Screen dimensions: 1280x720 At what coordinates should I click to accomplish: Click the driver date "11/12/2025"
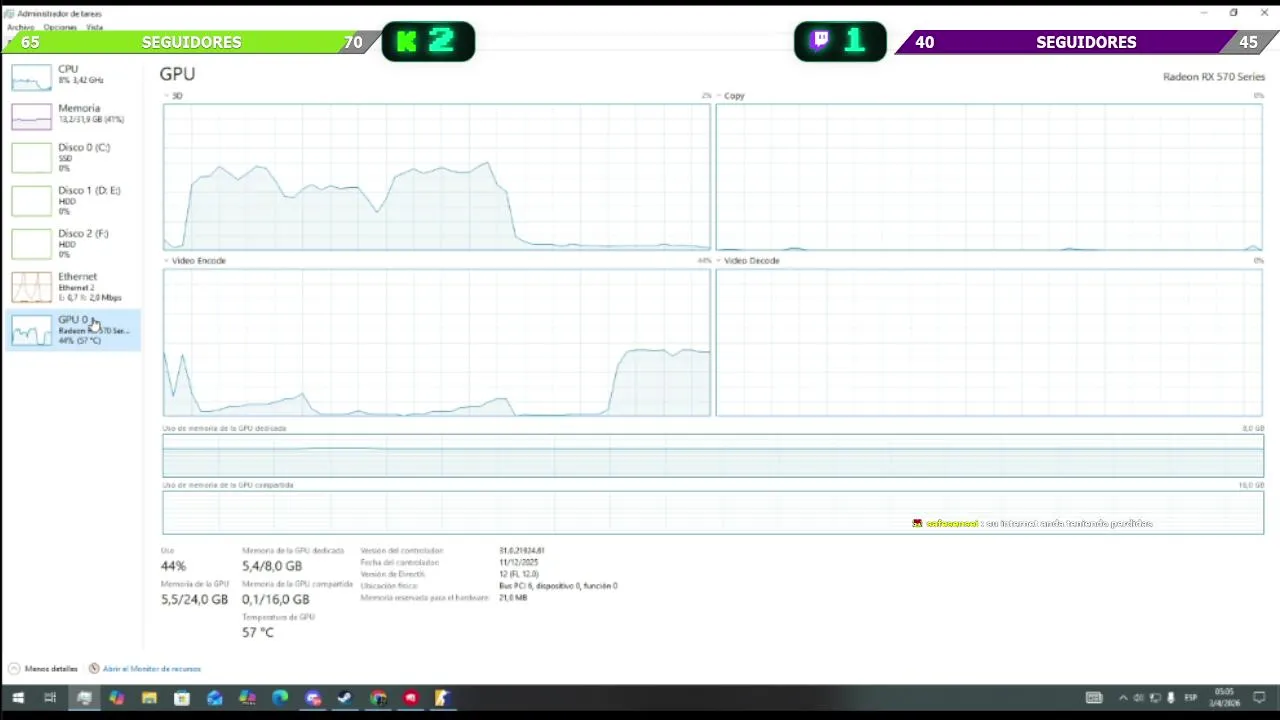tap(518, 562)
